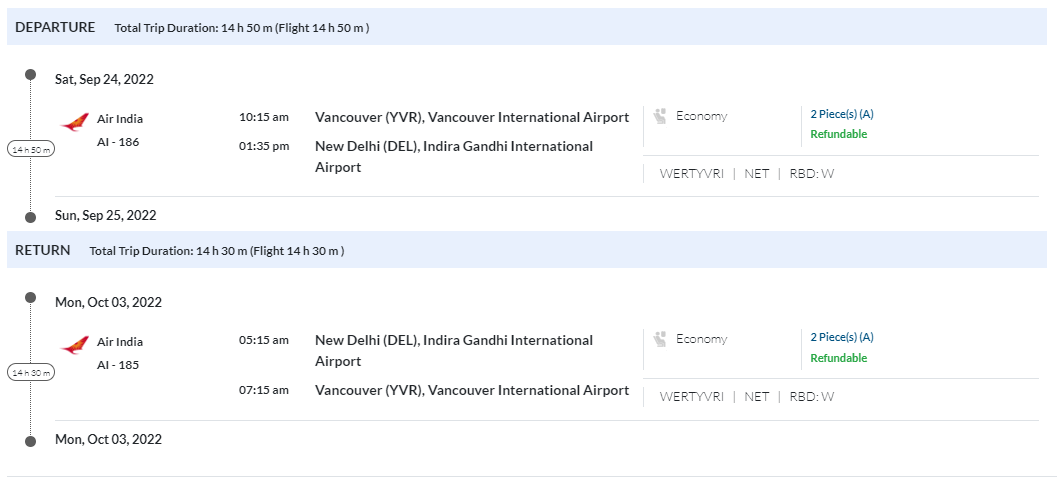Click Vancouver (YVR) departure airport at 10:15 am
Image resolution: width=1057 pixels, height=481 pixels.
[x=472, y=117]
